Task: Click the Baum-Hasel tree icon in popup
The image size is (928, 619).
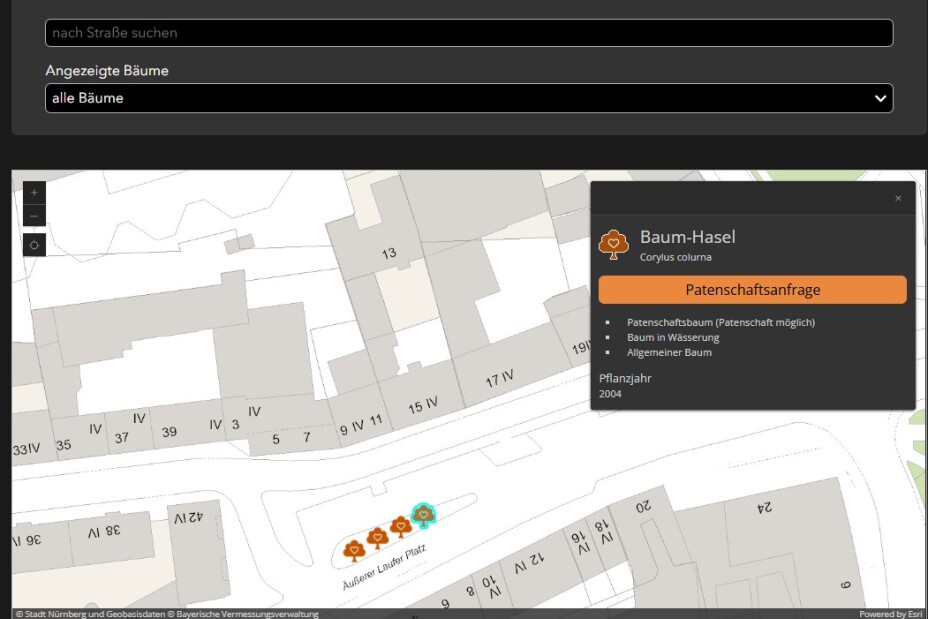Action: [613, 243]
